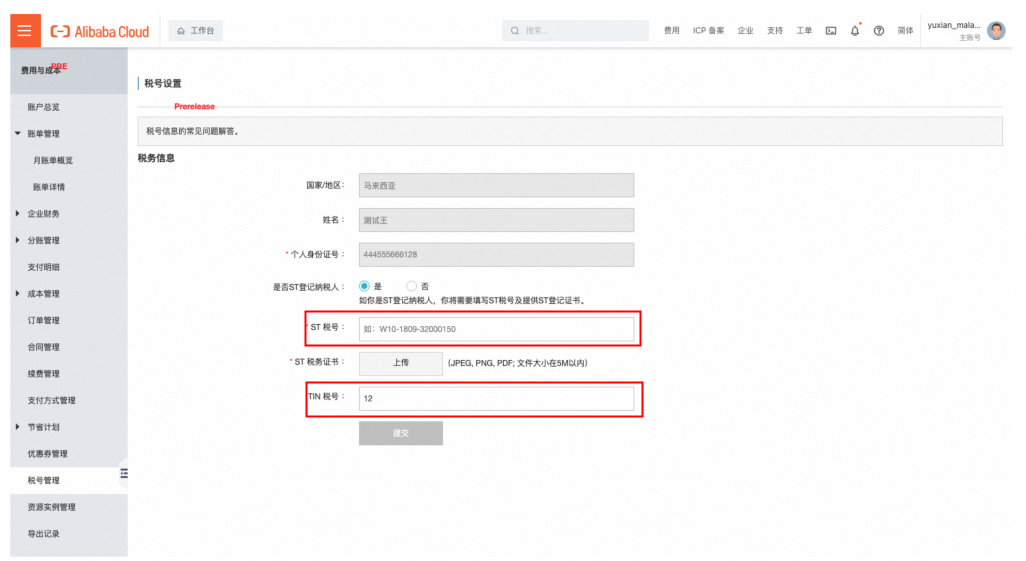Open the help question mark icon
The height and width of the screenshot is (561, 1026).
879,31
